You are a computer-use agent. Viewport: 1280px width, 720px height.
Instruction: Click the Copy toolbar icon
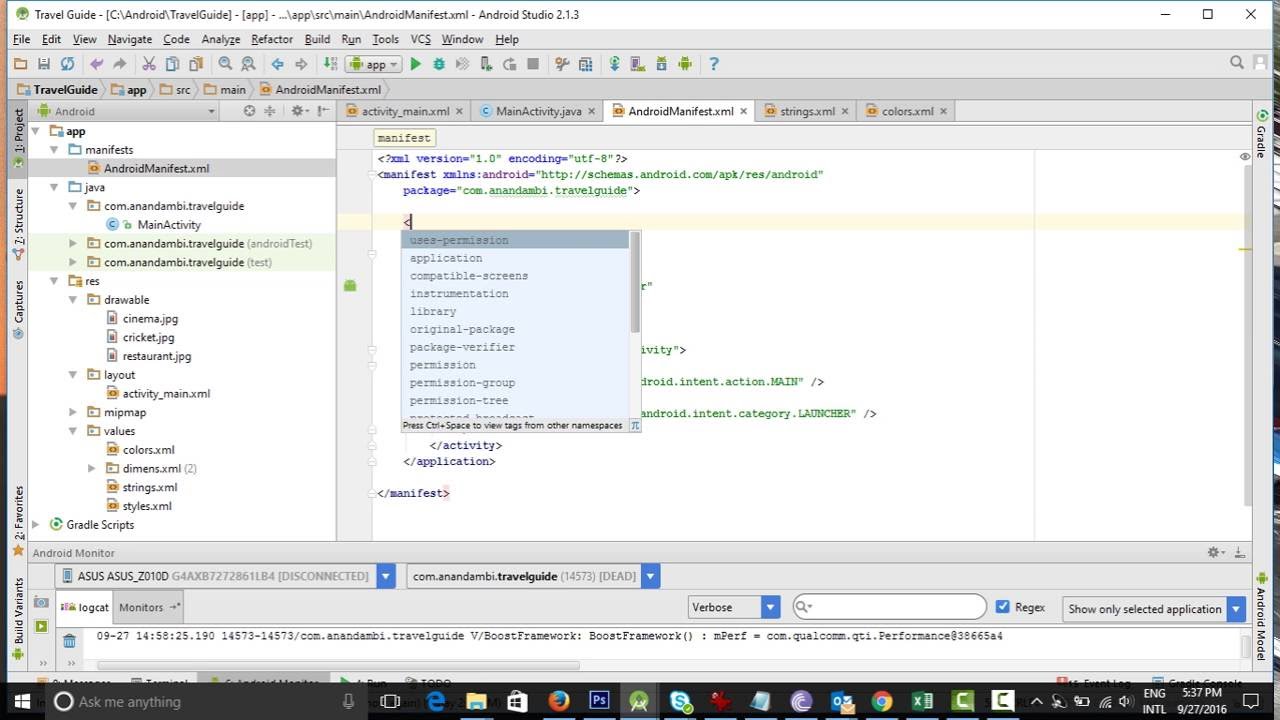coord(172,64)
